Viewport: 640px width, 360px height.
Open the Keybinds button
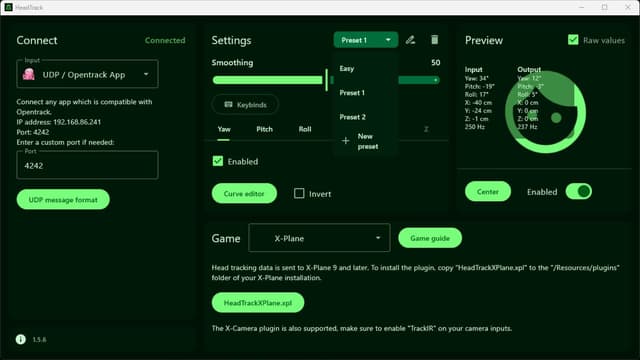(245, 105)
